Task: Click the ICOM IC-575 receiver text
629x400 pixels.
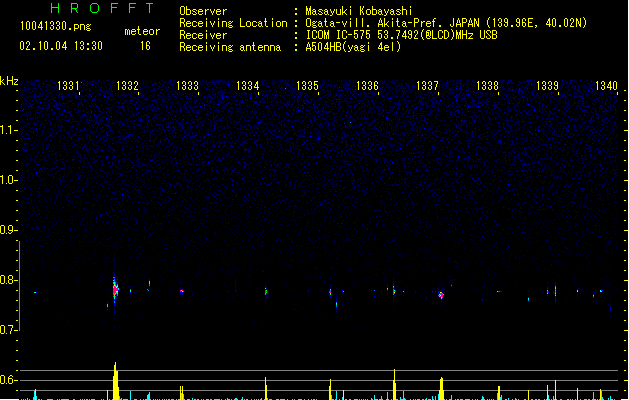Action: point(401,35)
